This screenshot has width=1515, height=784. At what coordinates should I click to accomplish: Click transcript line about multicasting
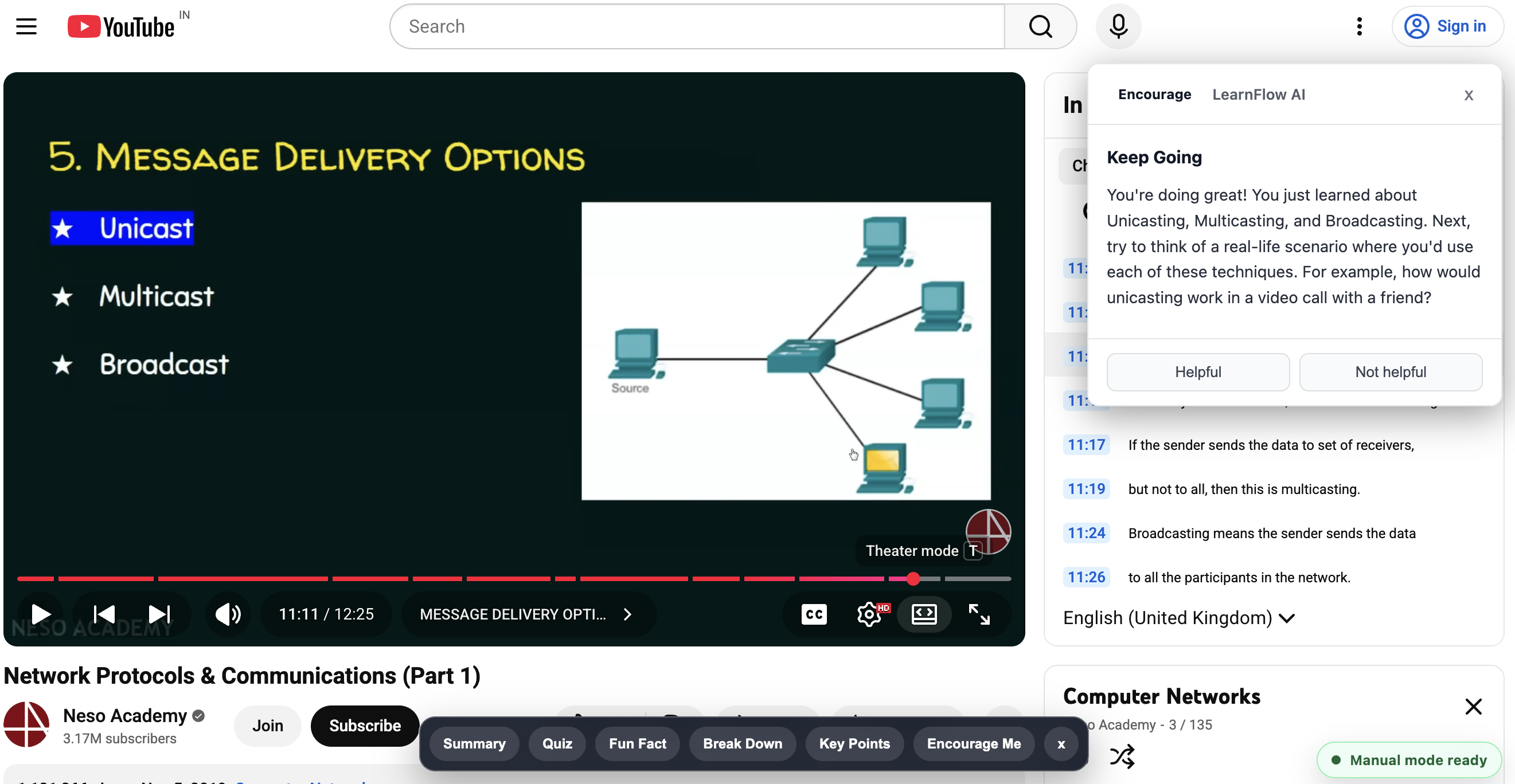1244,489
